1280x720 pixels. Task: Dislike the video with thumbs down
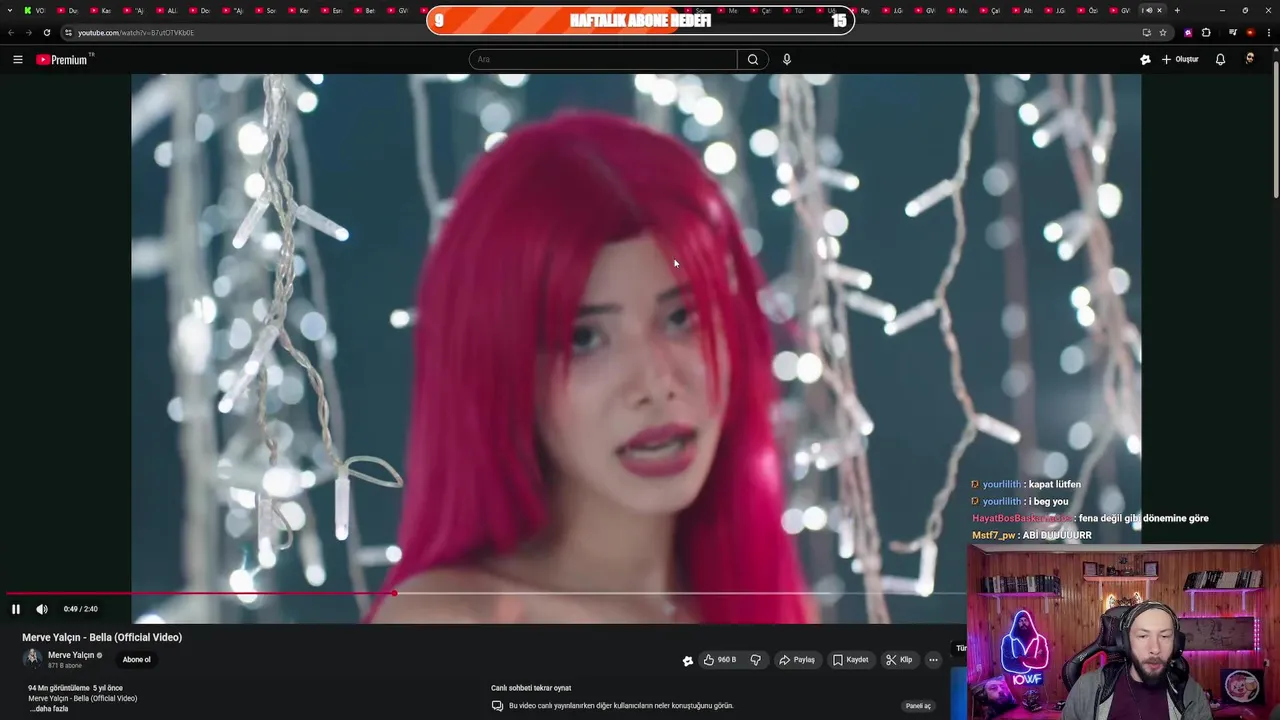click(x=756, y=660)
